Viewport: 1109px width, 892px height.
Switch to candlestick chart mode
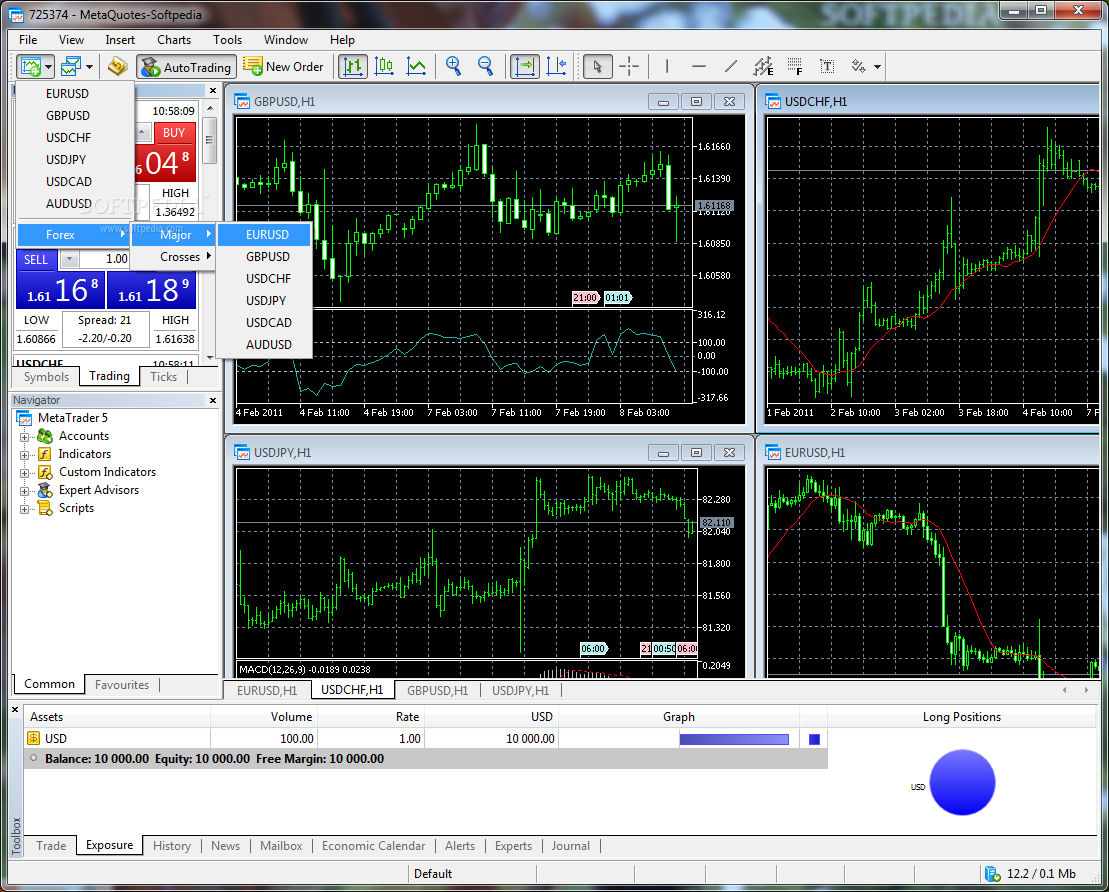[384, 66]
